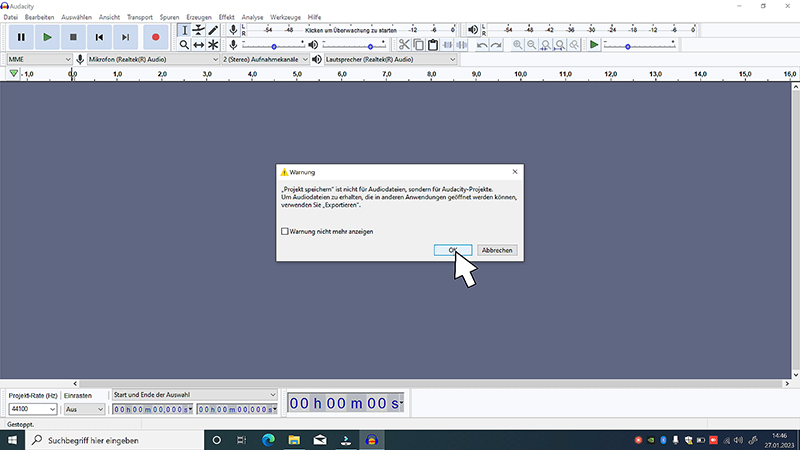Screen dimensions: 800x450
Task: Adjust the play-at-speed slider
Action: click(639, 45)
